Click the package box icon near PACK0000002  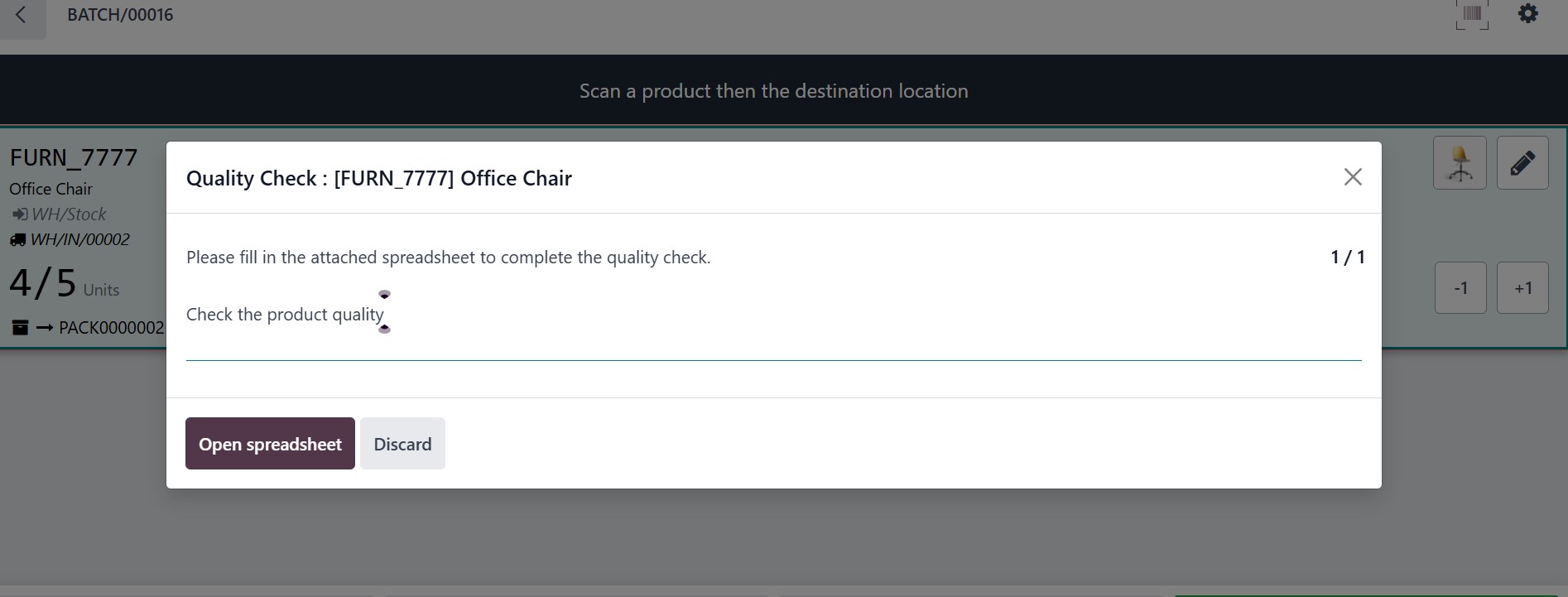[20, 328]
